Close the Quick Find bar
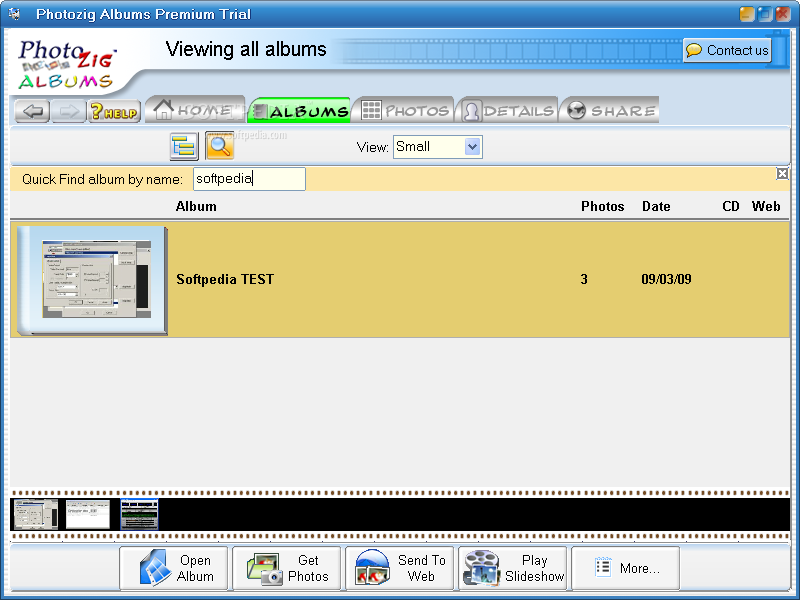The width and height of the screenshot is (800, 600). pos(782,174)
